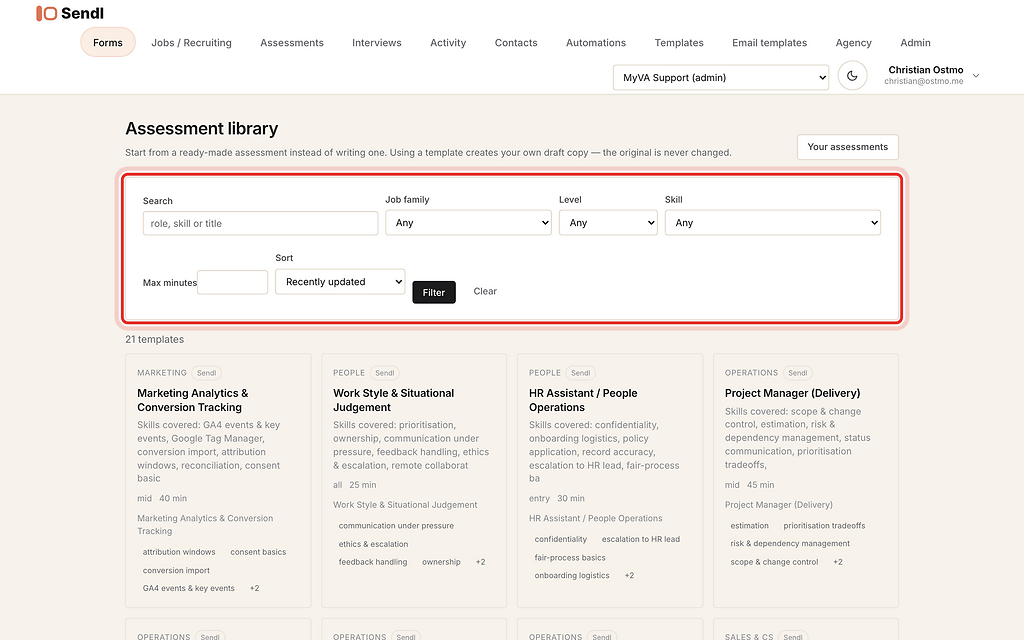Click the feedback handling tag
The image size is (1024, 640).
pyautogui.click(x=373, y=562)
